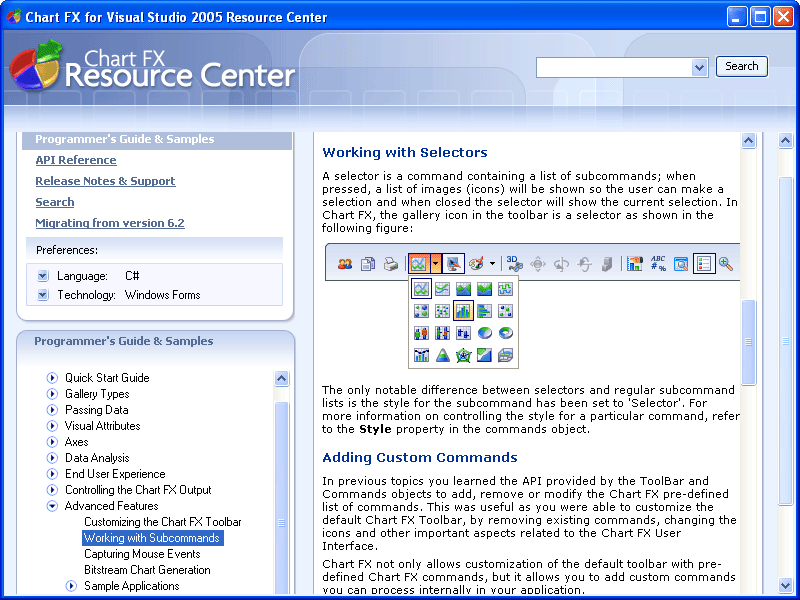Click inside the search text field
This screenshot has width=800, height=600.
point(613,67)
